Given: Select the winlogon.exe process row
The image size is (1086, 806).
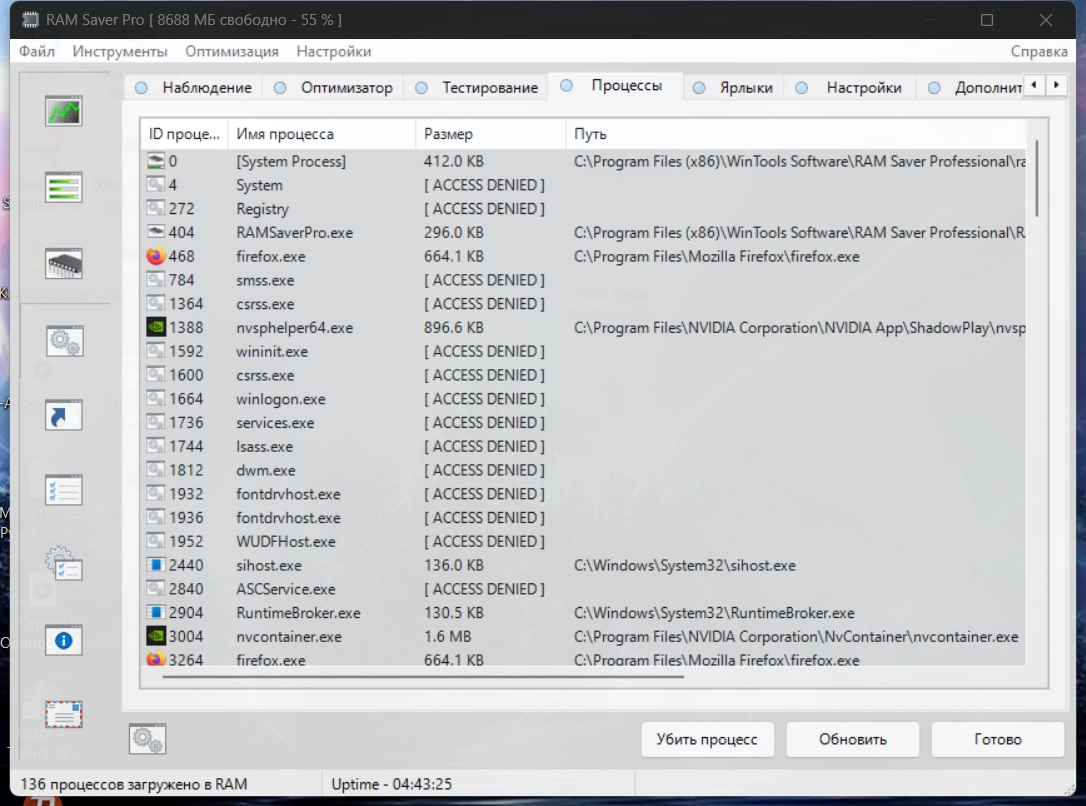Looking at the screenshot, I should pos(583,399).
